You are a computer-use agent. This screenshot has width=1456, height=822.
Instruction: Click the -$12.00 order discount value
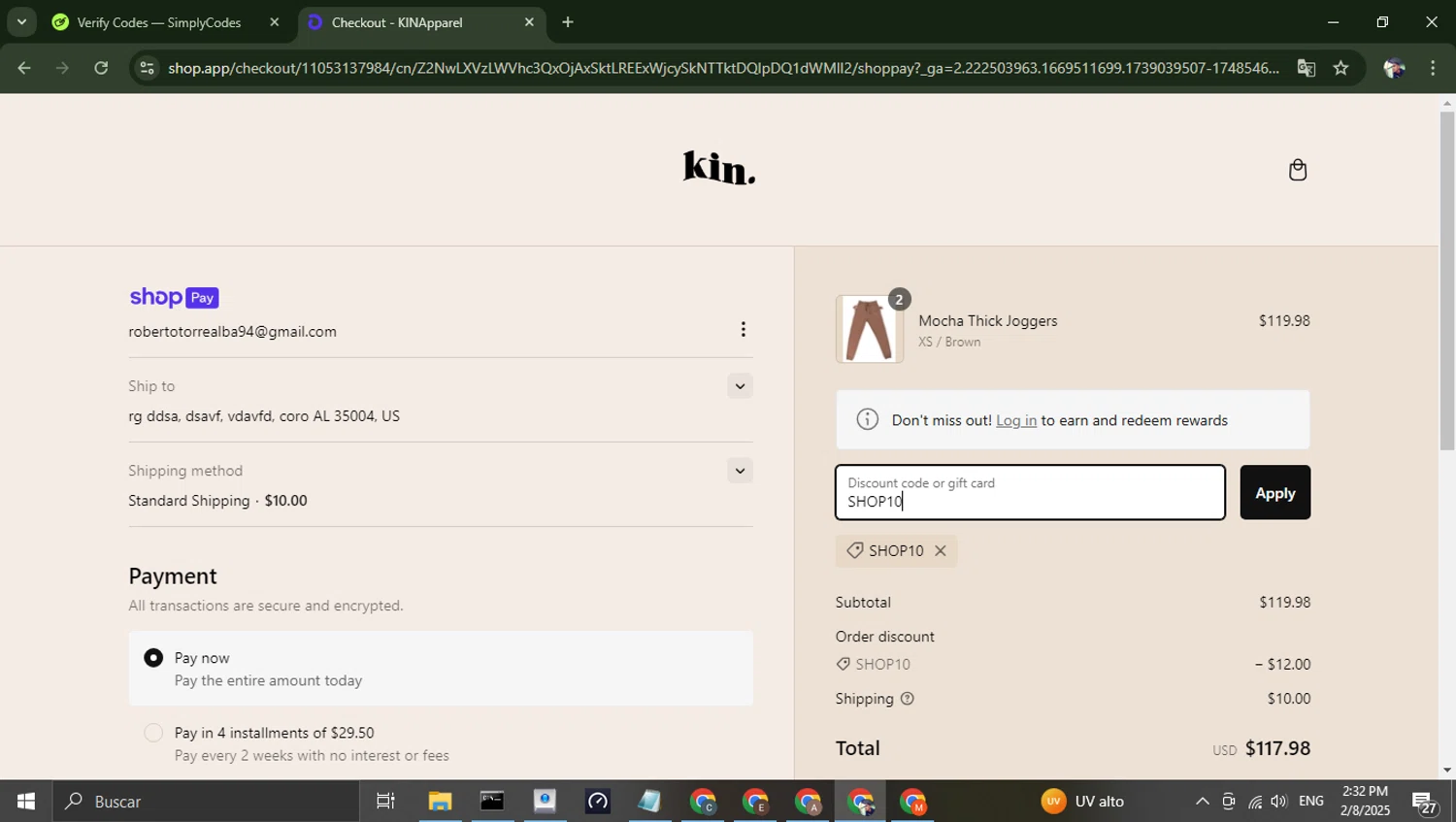[1282, 665]
